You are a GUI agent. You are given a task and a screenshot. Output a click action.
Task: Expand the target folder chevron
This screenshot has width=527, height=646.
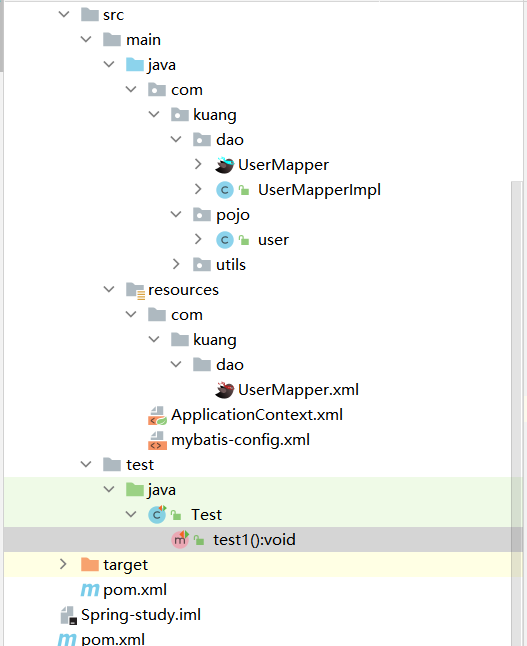63,564
